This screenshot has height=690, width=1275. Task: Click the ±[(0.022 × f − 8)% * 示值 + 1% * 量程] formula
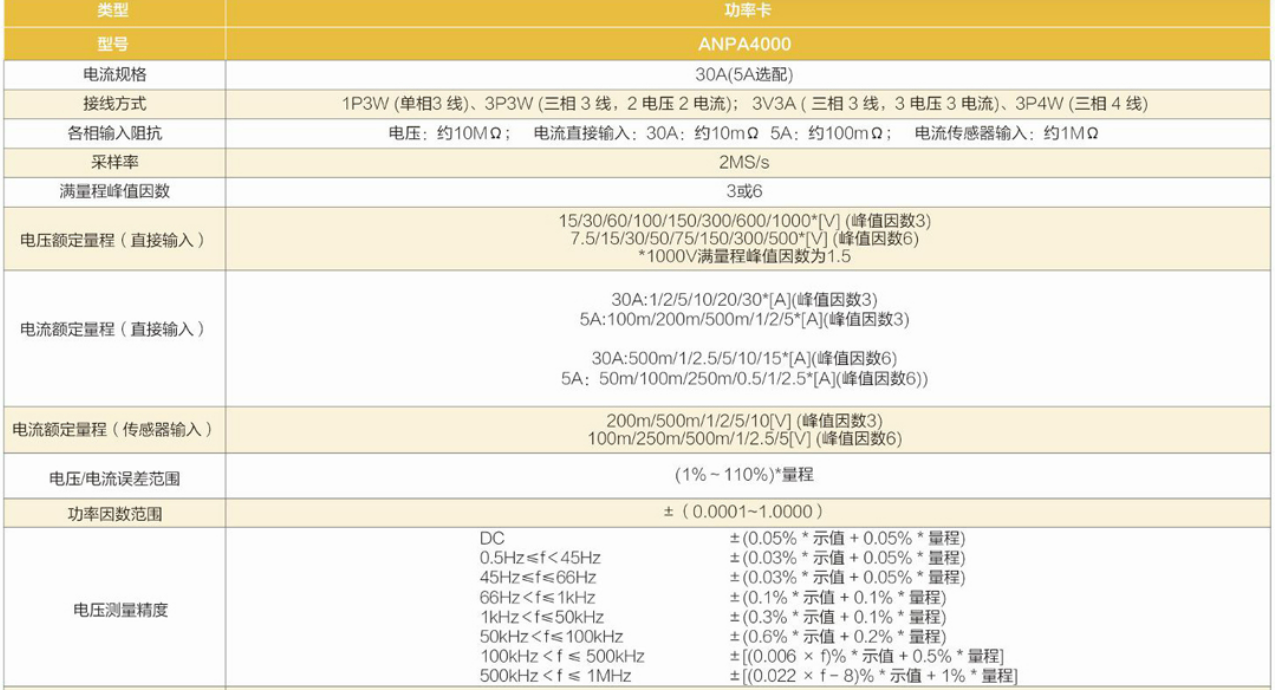(873, 676)
